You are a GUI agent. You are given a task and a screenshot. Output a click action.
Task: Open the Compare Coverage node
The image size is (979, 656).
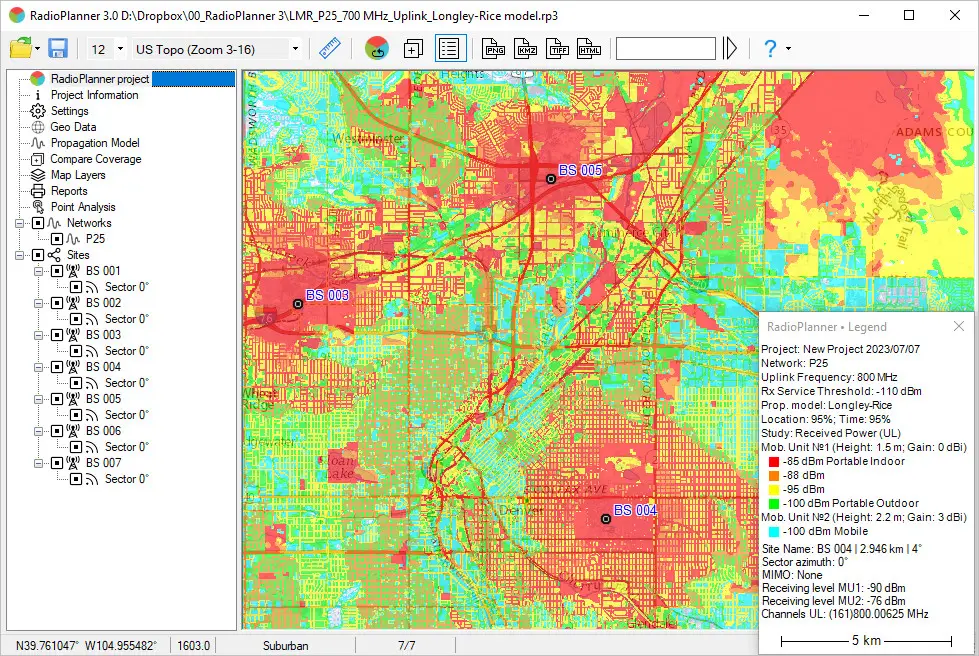coord(96,159)
